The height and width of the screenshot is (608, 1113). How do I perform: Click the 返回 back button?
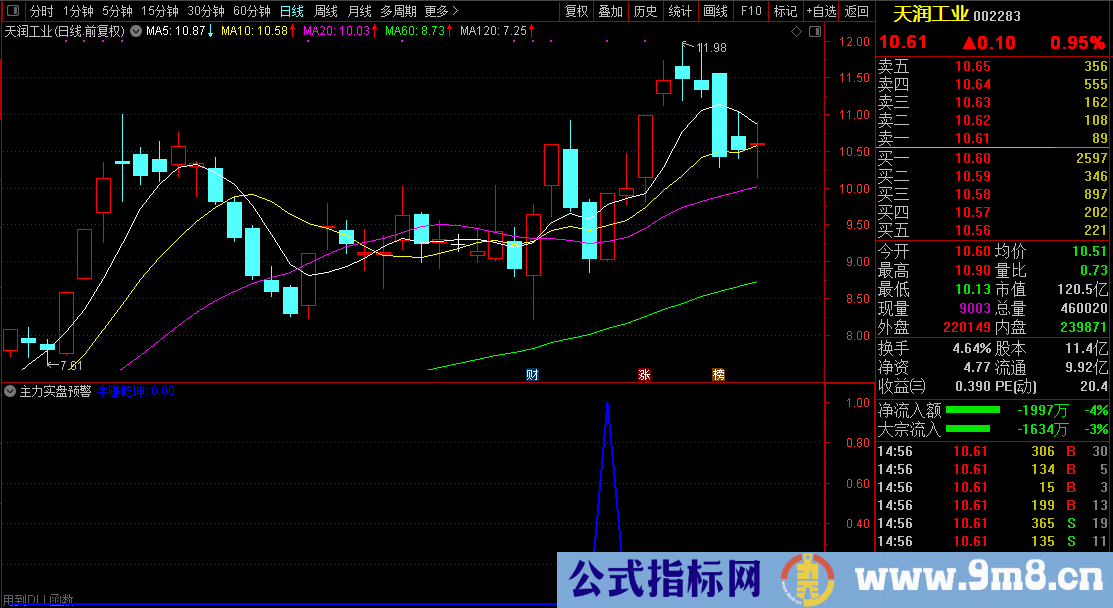click(x=857, y=11)
